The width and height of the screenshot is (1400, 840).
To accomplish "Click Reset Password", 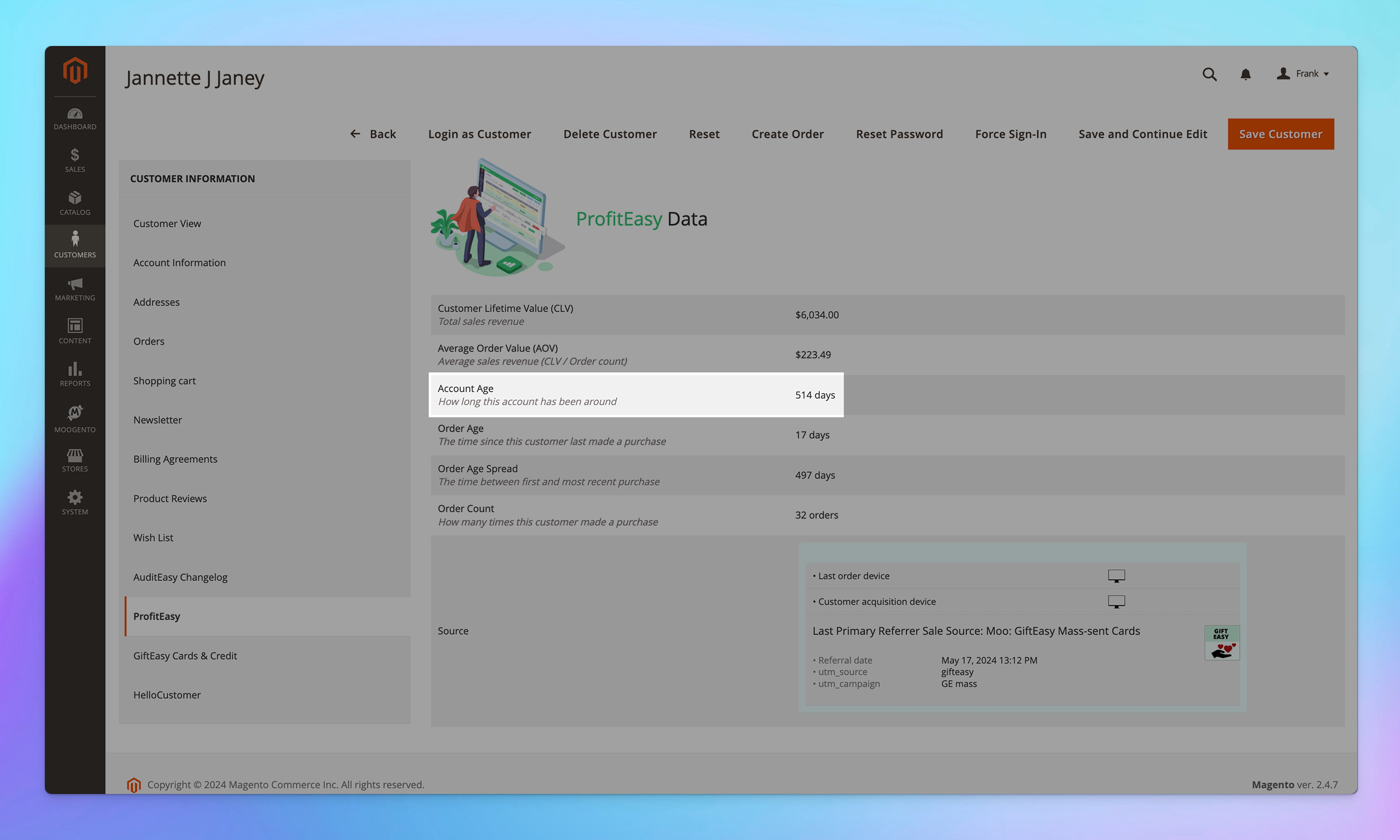I will point(899,134).
